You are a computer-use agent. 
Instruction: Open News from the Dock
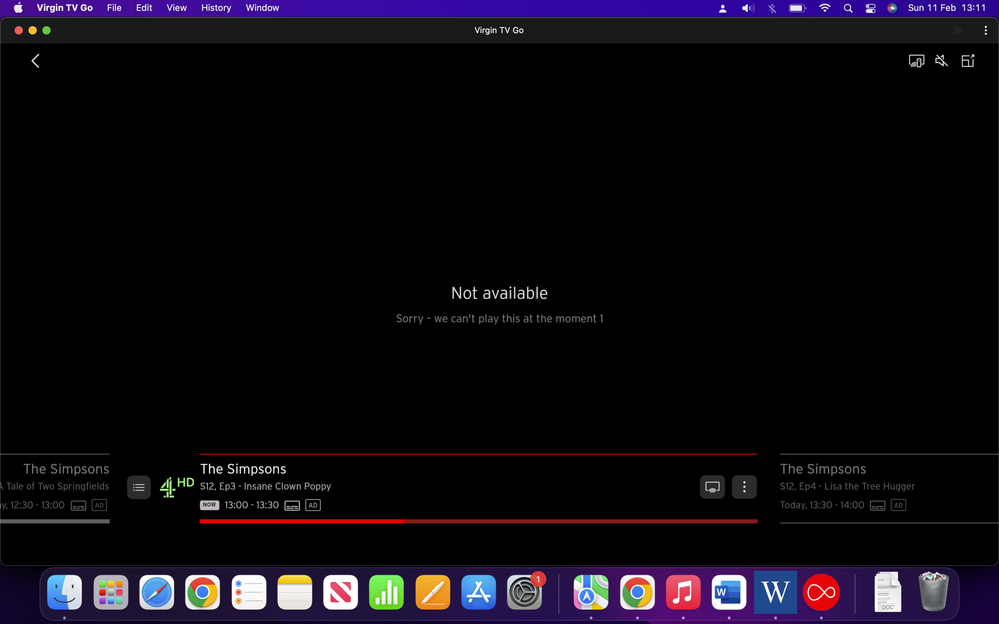tap(340, 592)
